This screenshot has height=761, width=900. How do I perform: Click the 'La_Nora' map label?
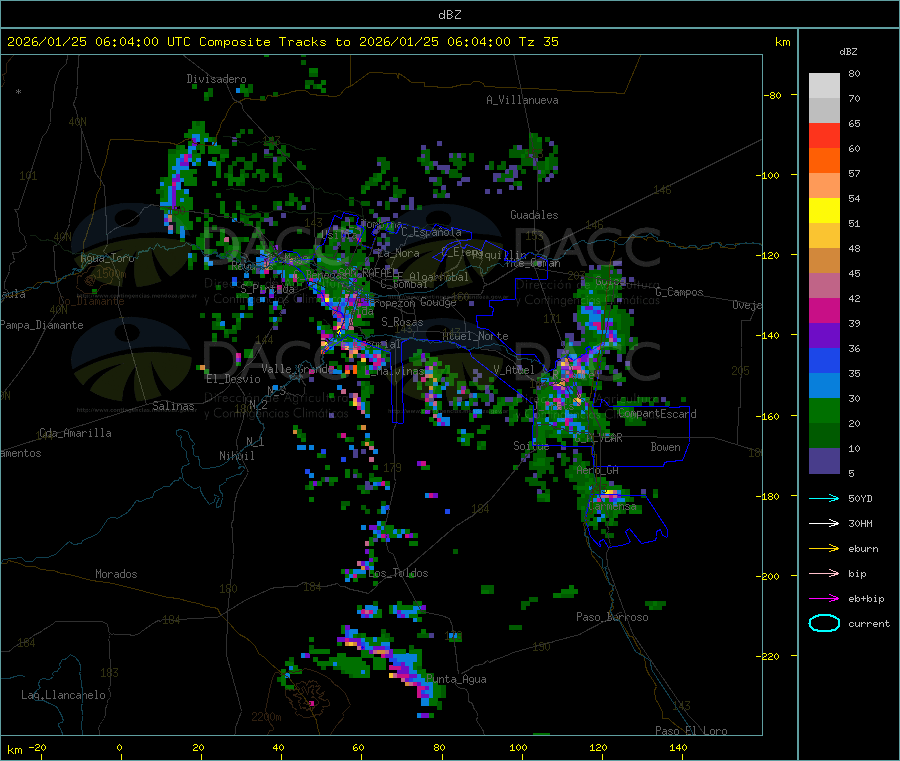coord(398,253)
